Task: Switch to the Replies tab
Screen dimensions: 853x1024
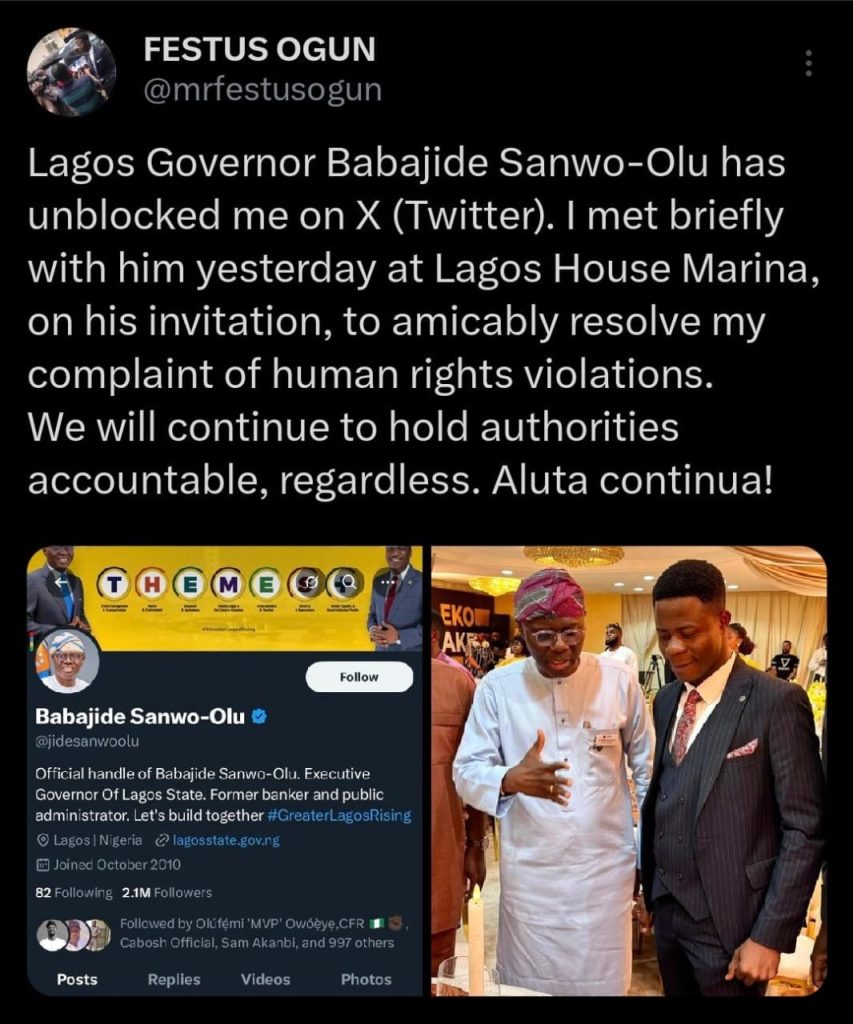Action: pos(174,980)
